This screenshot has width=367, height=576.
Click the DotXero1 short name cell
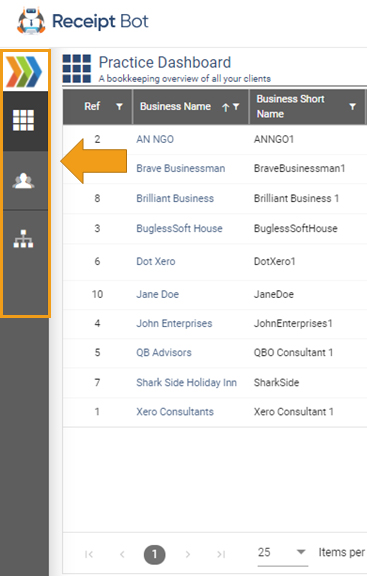[274, 262]
